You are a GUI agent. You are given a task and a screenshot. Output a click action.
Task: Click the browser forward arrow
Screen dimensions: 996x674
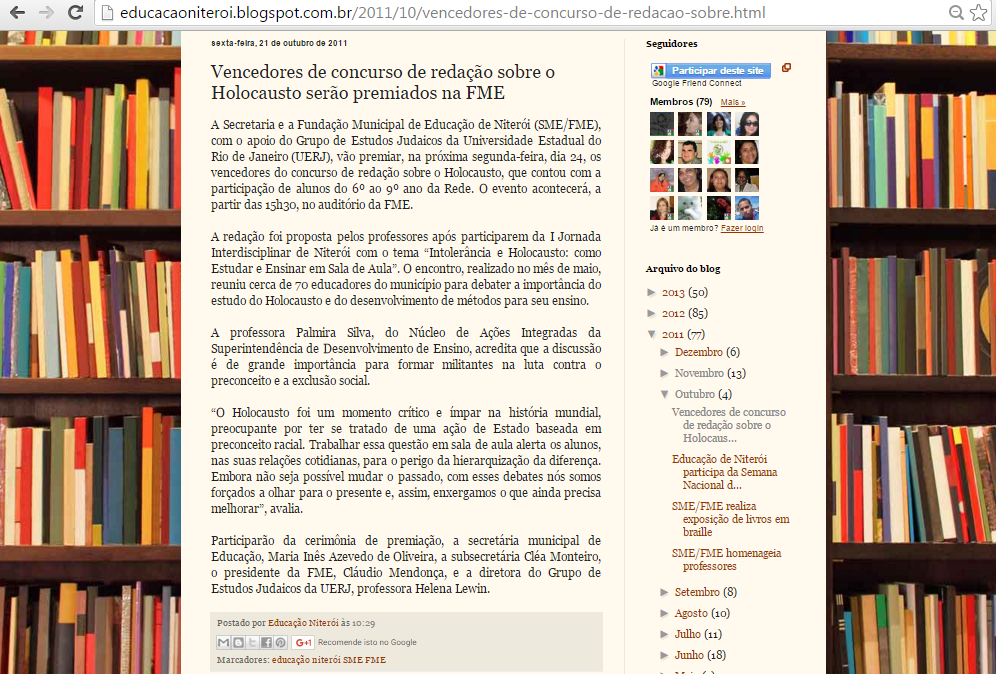[x=46, y=12]
